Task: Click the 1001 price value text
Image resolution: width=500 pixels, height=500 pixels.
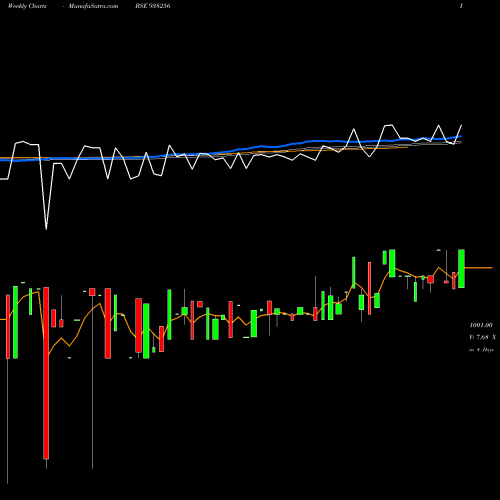Action: tap(481, 325)
